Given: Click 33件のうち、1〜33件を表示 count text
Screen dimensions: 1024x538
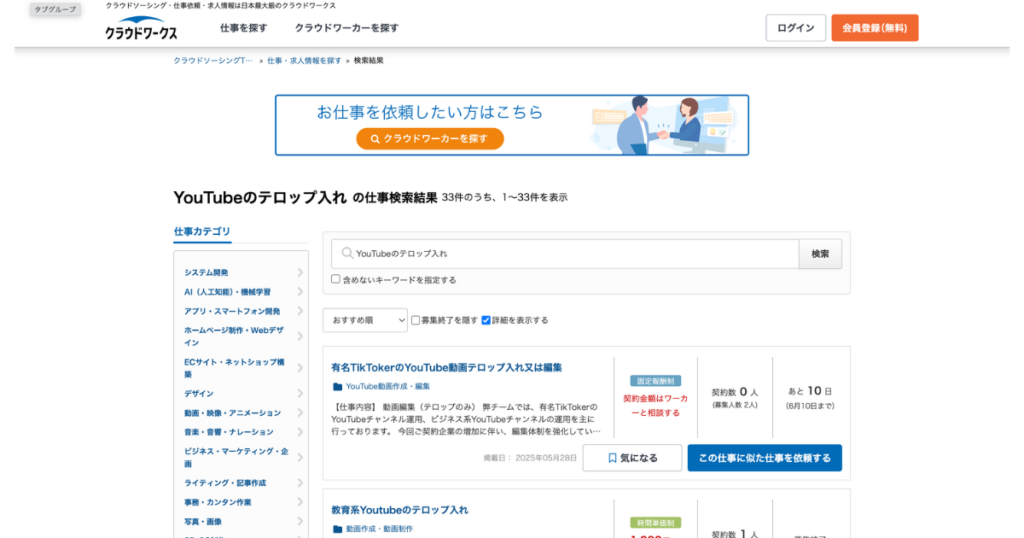Looking at the screenshot, I should [504, 197].
